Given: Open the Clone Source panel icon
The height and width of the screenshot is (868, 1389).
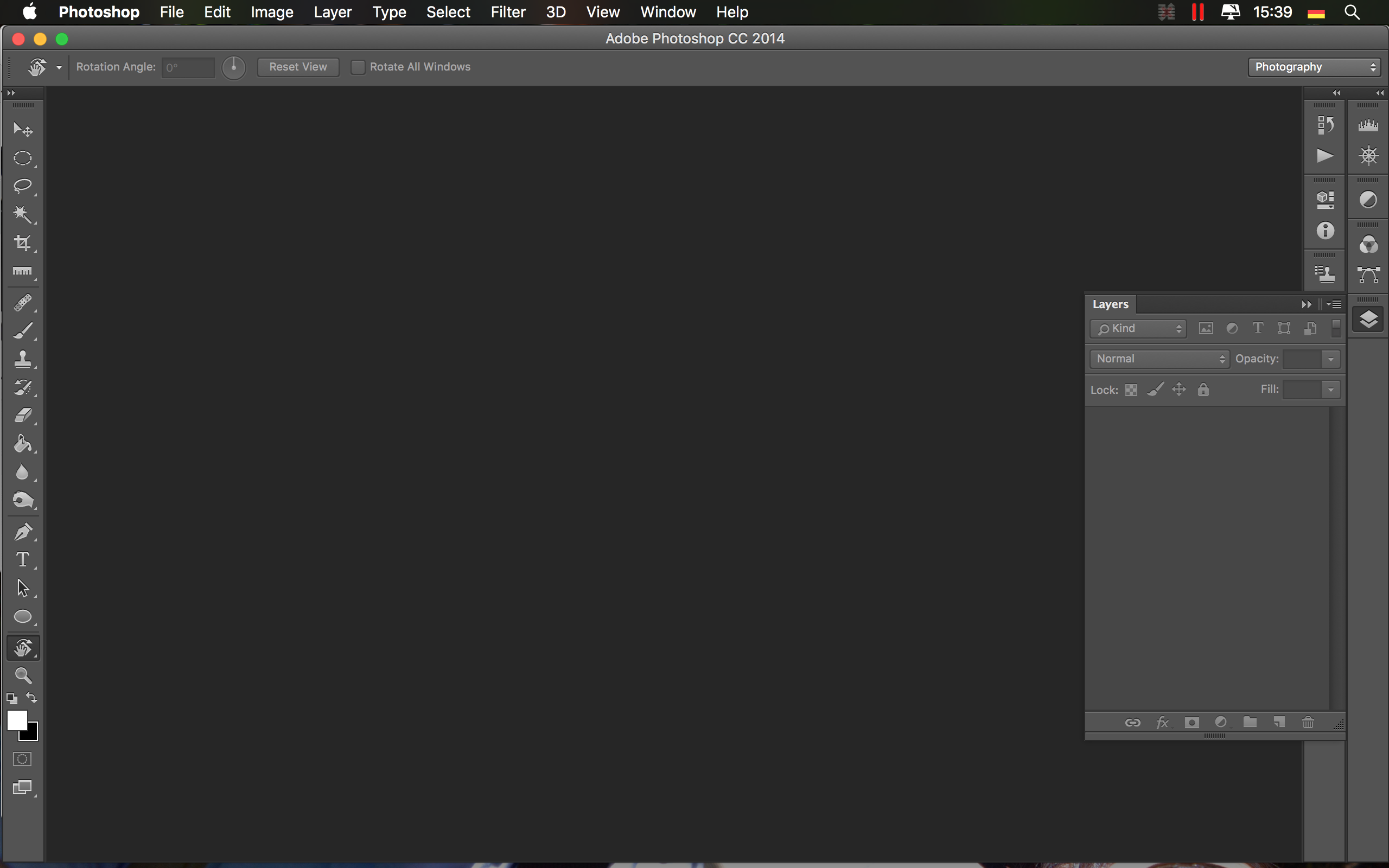Looking at the screenshot, I should 1325,275.
